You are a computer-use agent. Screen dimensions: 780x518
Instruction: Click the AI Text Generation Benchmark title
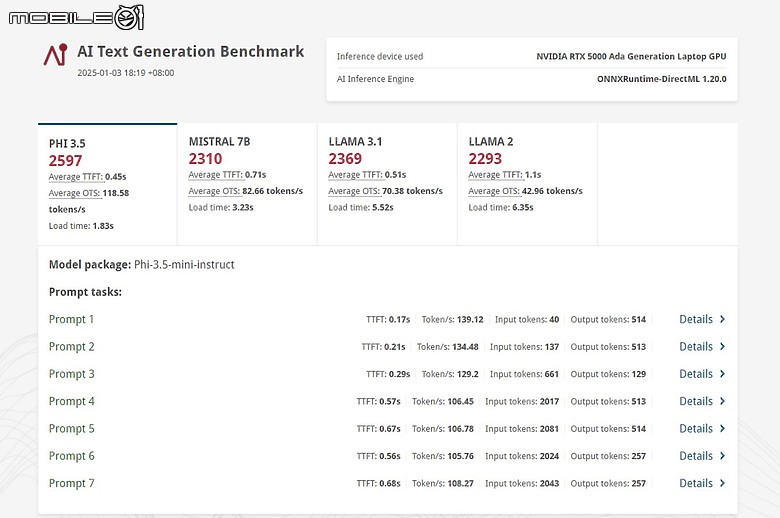coord(191,51)
